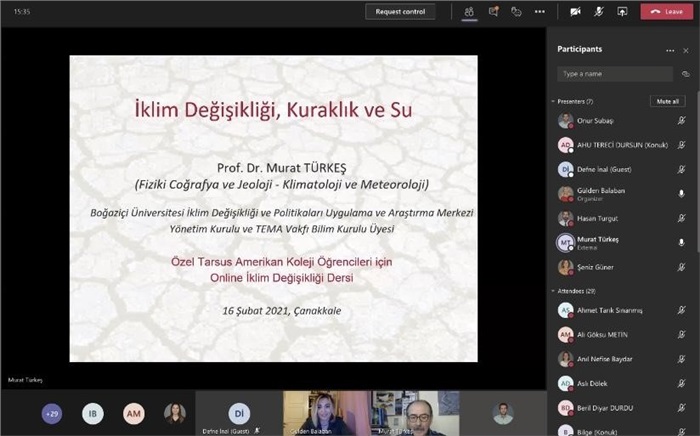Open More actions ellipsis in meeting toolbar
Viewport: 700px width, 436px height.
pyautogui.click(x=540, y=12)
